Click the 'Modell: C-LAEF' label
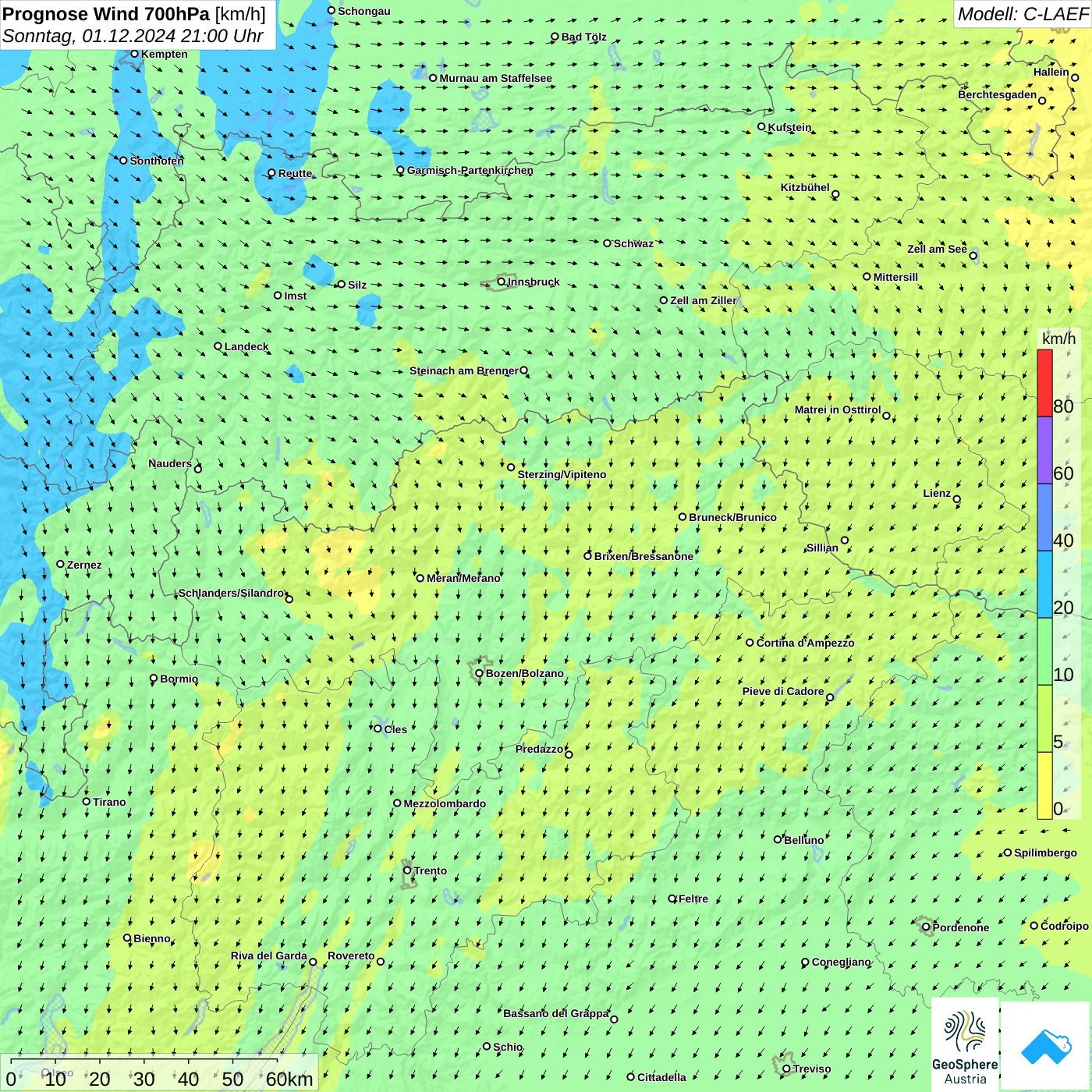The height and width of the screenshot is (1092, 1092). click(1023, 14)
